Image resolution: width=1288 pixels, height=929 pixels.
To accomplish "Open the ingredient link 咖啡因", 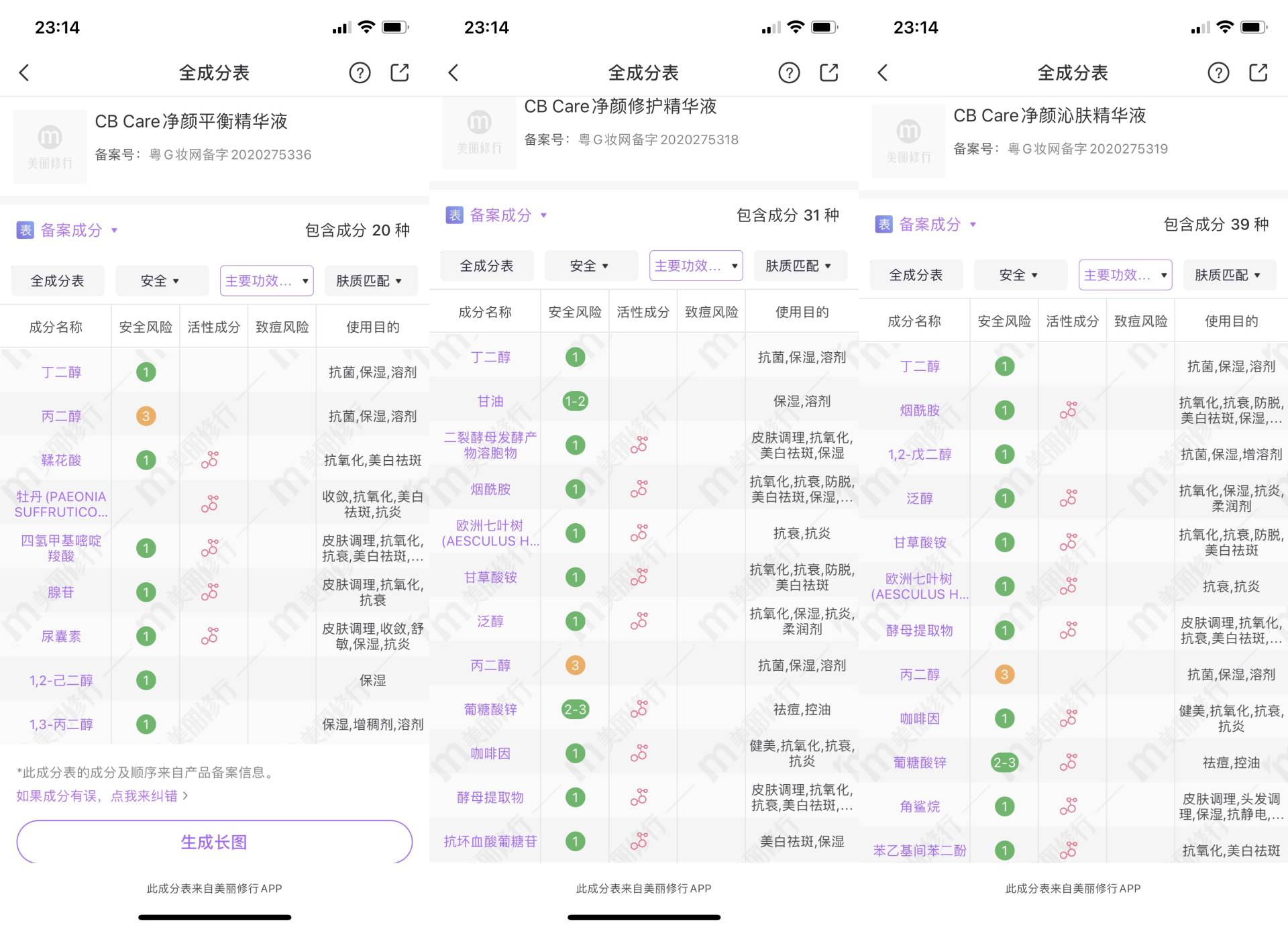I will [490, 753].
